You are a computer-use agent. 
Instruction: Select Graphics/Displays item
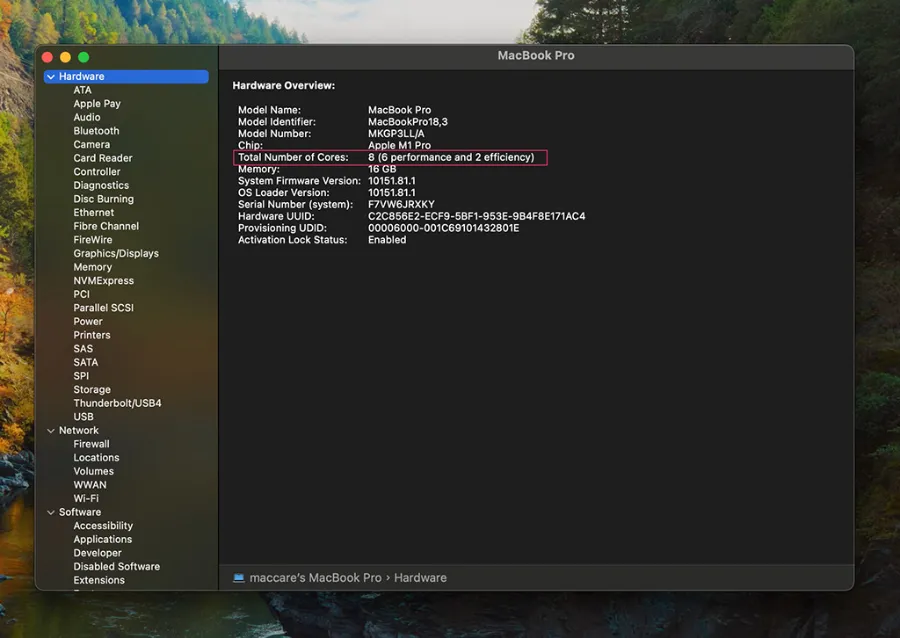(x=116, y=254)
